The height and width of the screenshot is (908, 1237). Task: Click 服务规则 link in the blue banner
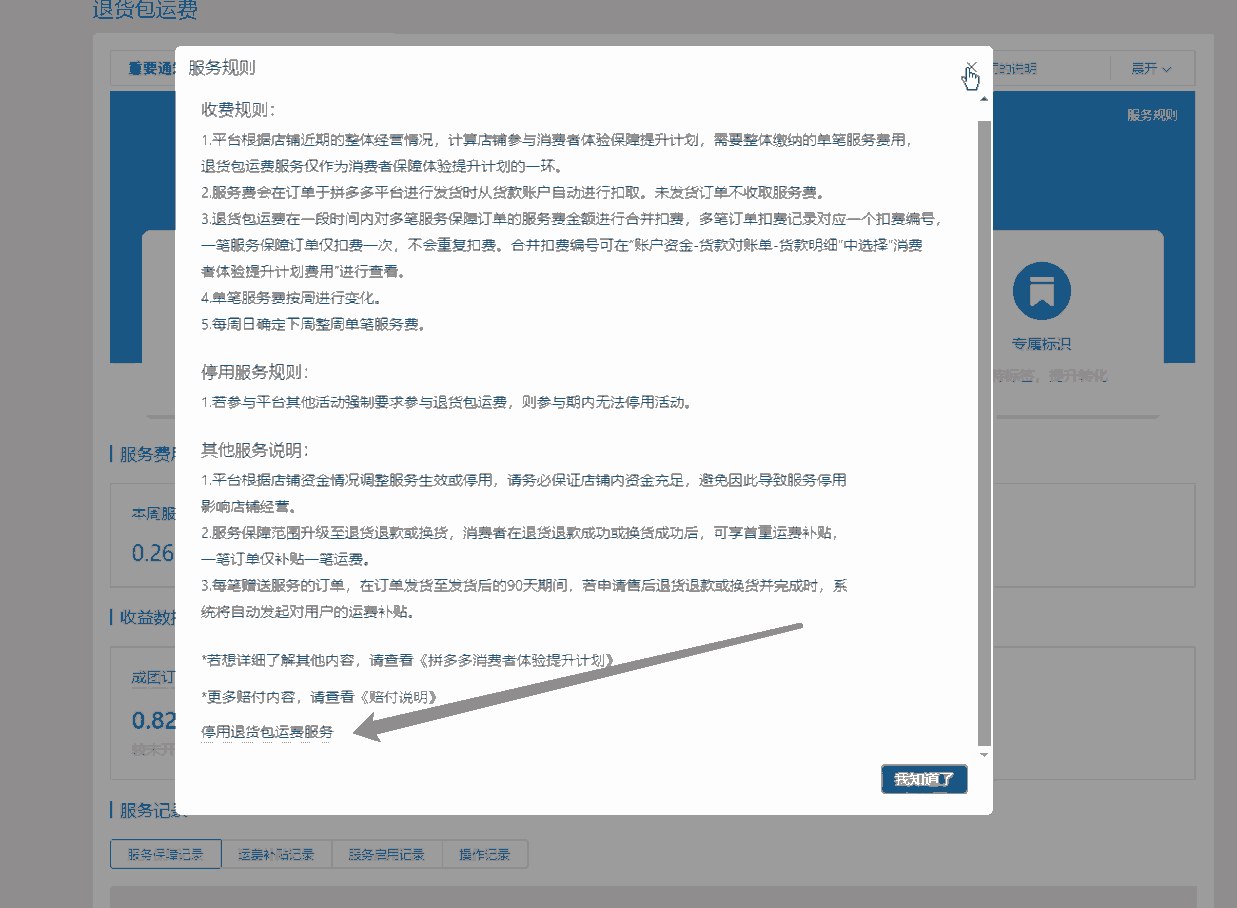click(1151, 115)
